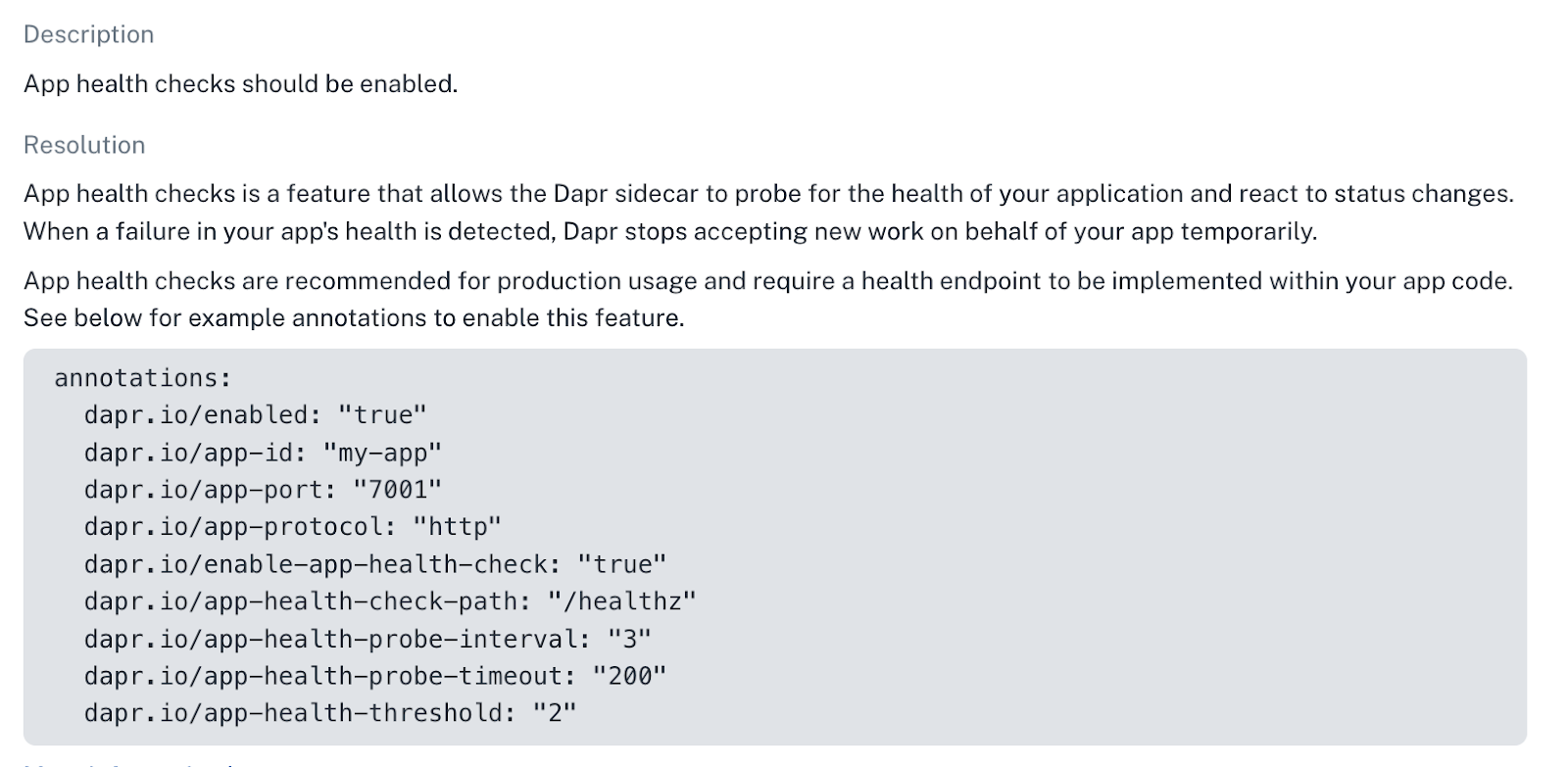Click the Resolution section heading
The width and height of the screenshot is (1568, 767).
click(84, 145)
